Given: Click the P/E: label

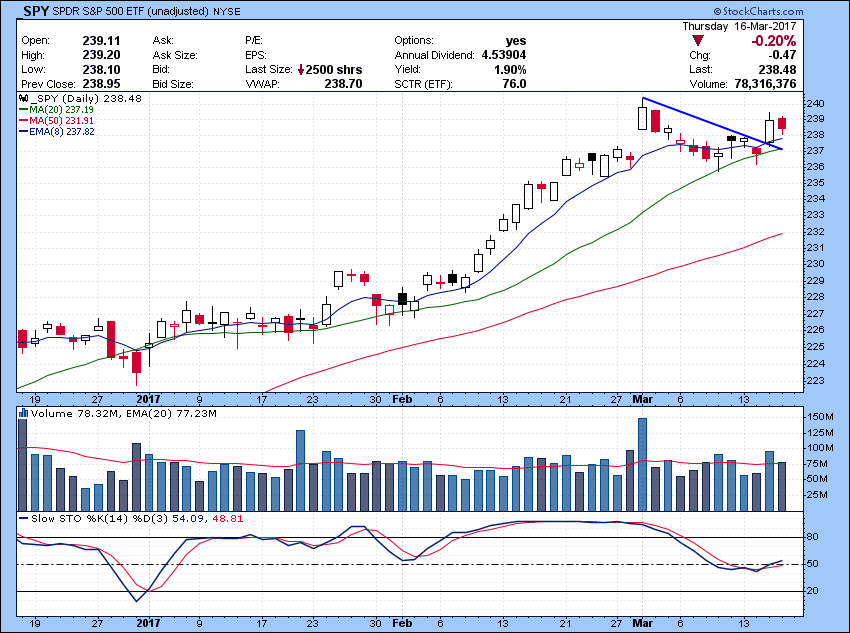Looking at the screenshot, I should pos(254,41).
